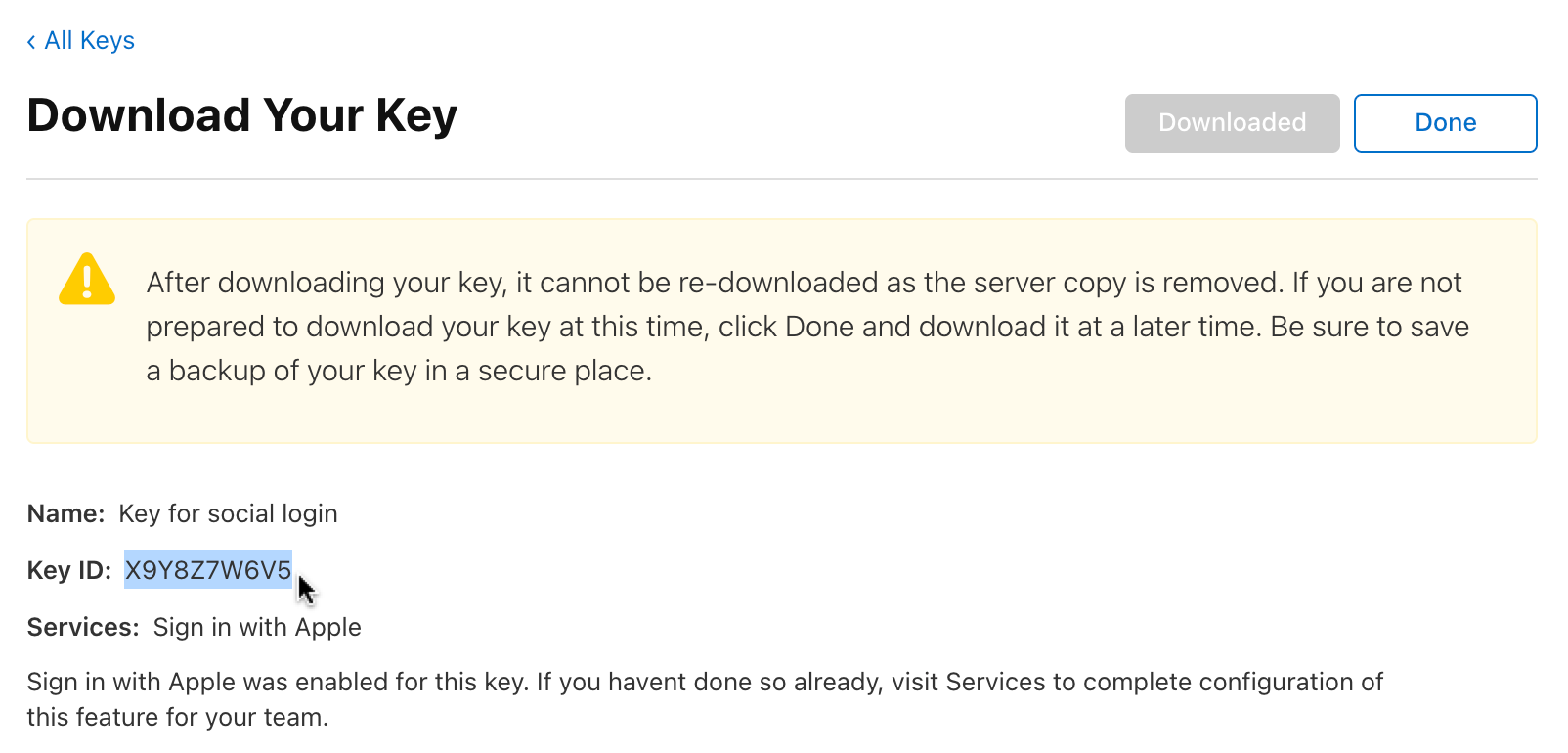Click the Download Your Key page heading
This screenshot has width=1568, height=753.
pos(241,114)
